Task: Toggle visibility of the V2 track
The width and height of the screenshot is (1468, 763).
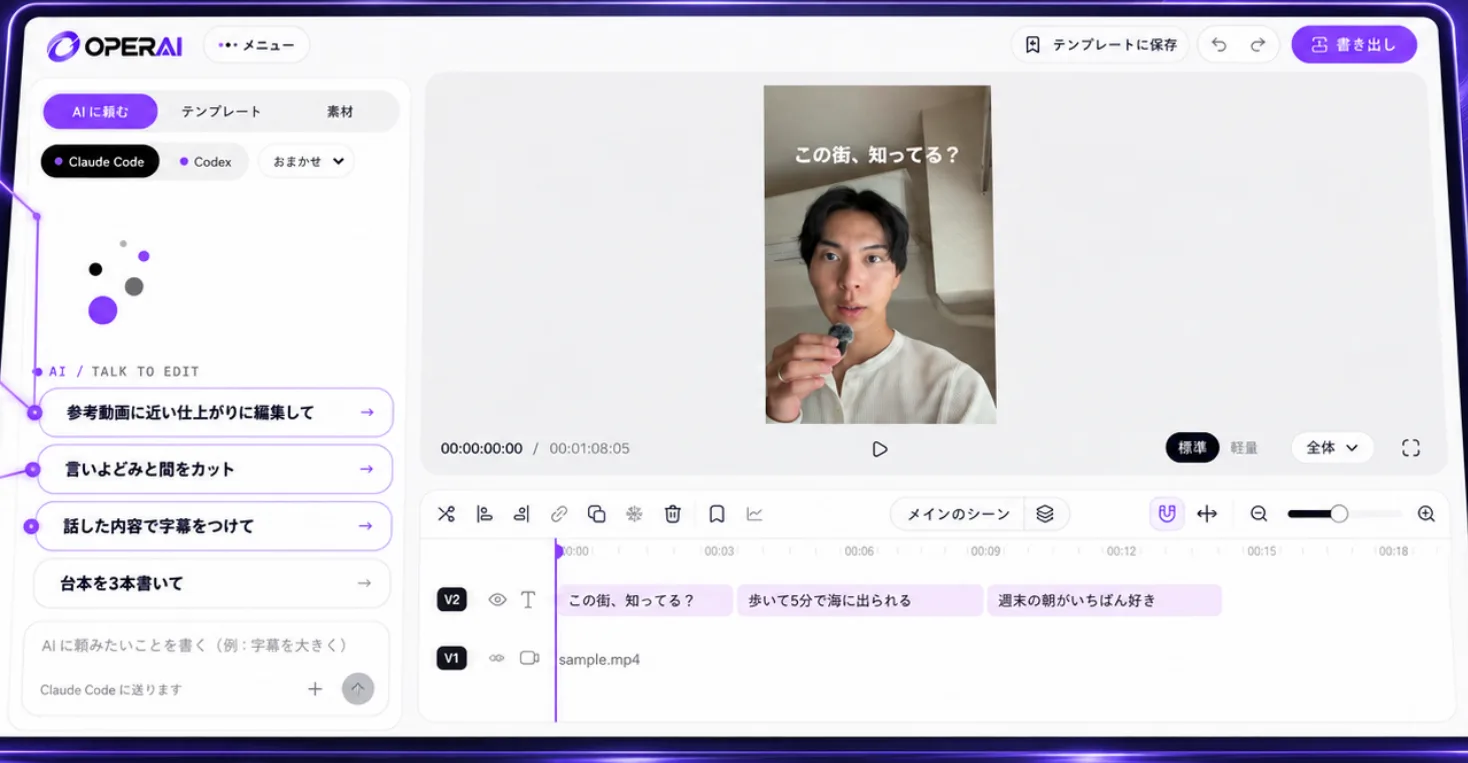Action: point(497,600)
